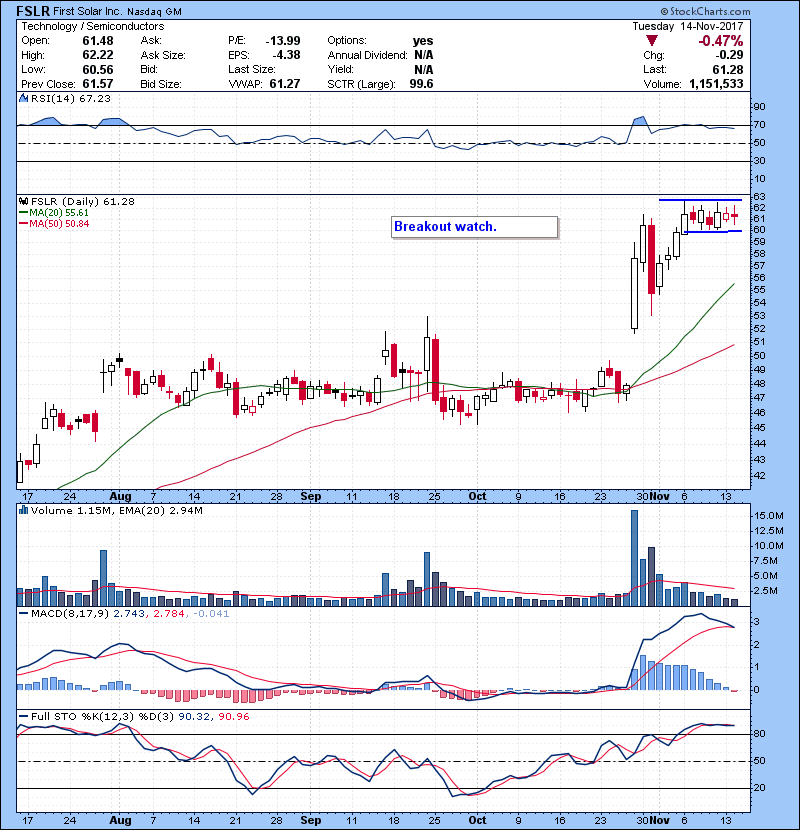Click the "Nasdaq GM" exchange label
The height and width of the screenshot is (830, 800).
(x=154, y=12)
